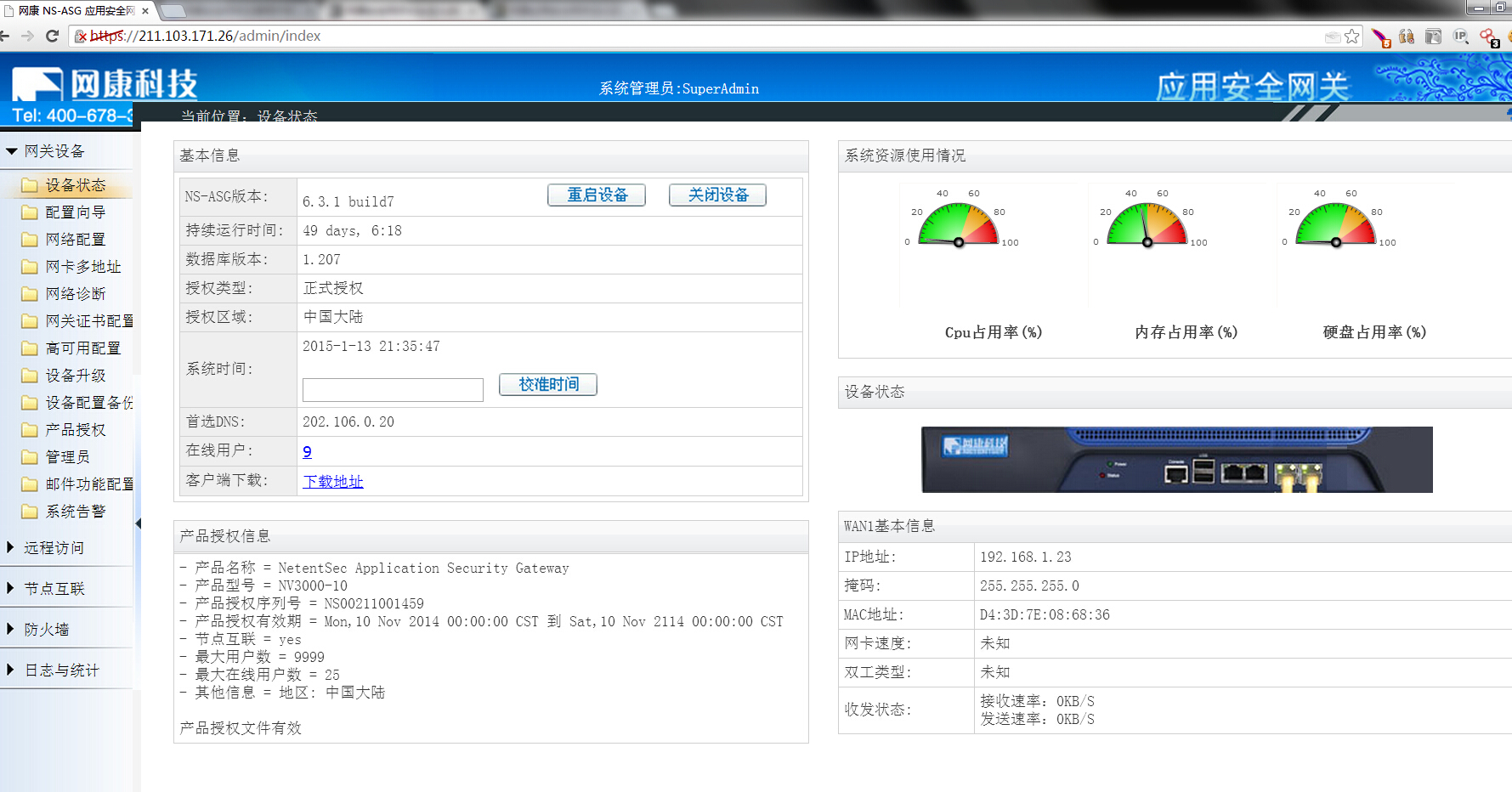Open 系统告警 sidebar entry
1512x792 pixels.
[75, 512]
